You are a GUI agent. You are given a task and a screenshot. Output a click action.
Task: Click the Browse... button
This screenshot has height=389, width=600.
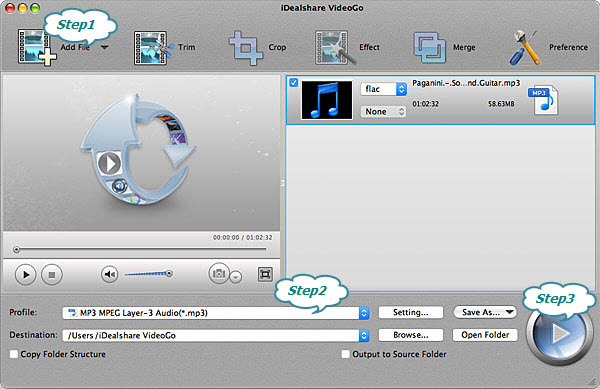click(411, 335)
